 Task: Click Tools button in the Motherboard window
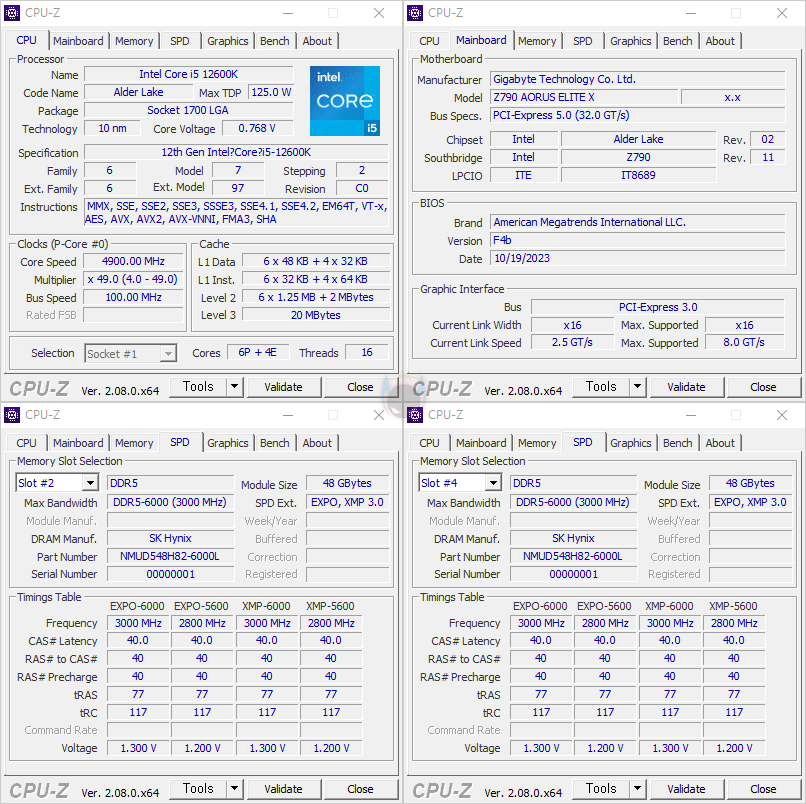click(601, 387)
